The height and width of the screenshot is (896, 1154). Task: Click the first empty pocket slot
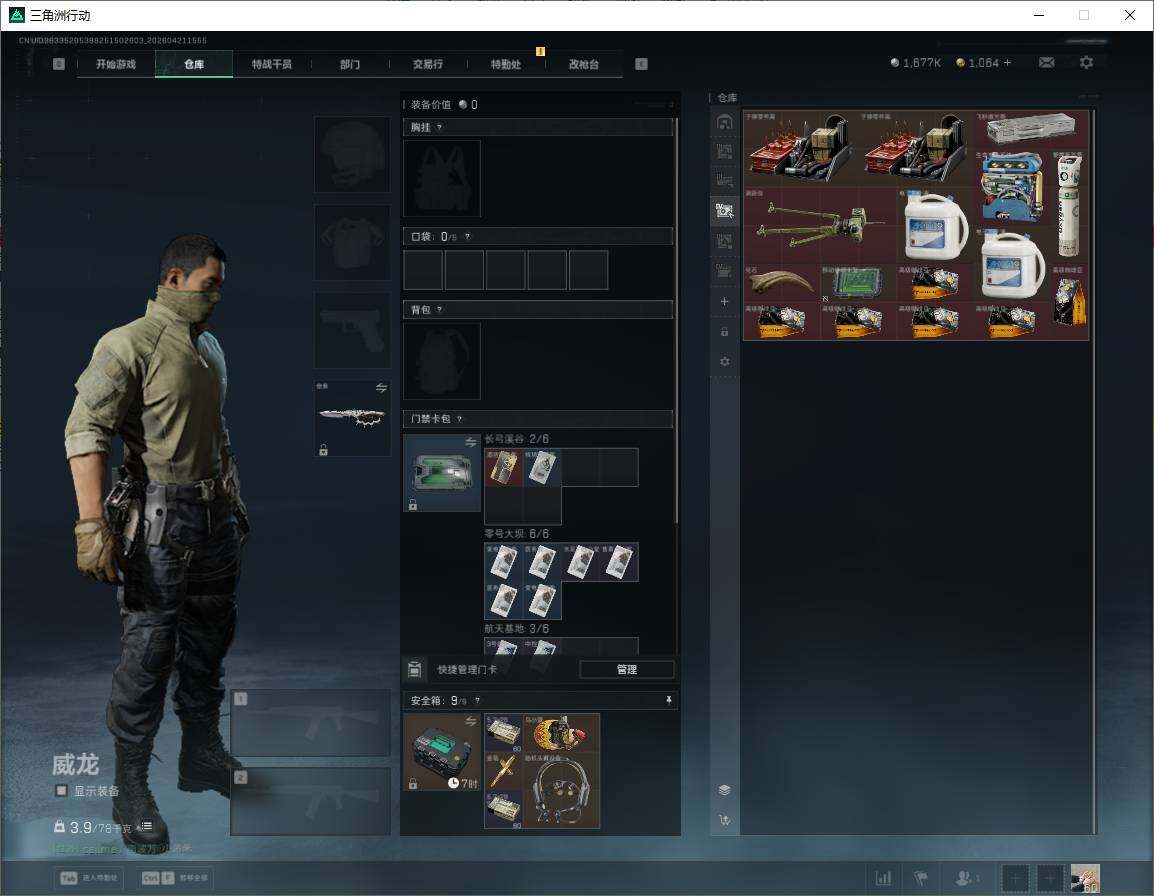click(x=423, y=269)
